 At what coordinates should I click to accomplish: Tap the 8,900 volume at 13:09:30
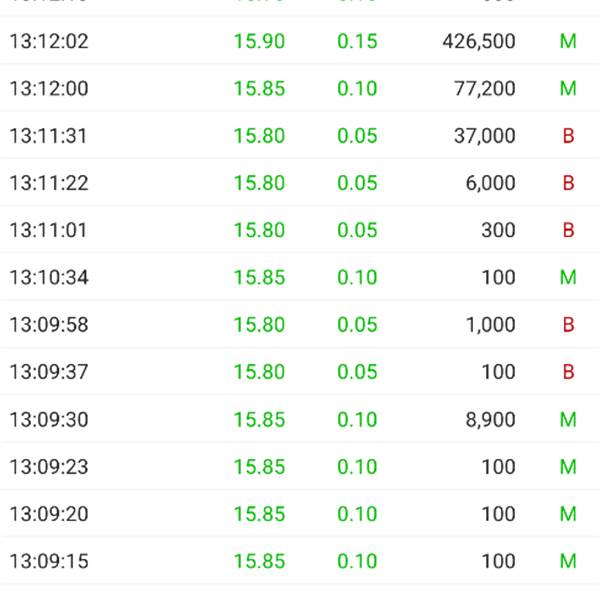click(x=490, y=419)
